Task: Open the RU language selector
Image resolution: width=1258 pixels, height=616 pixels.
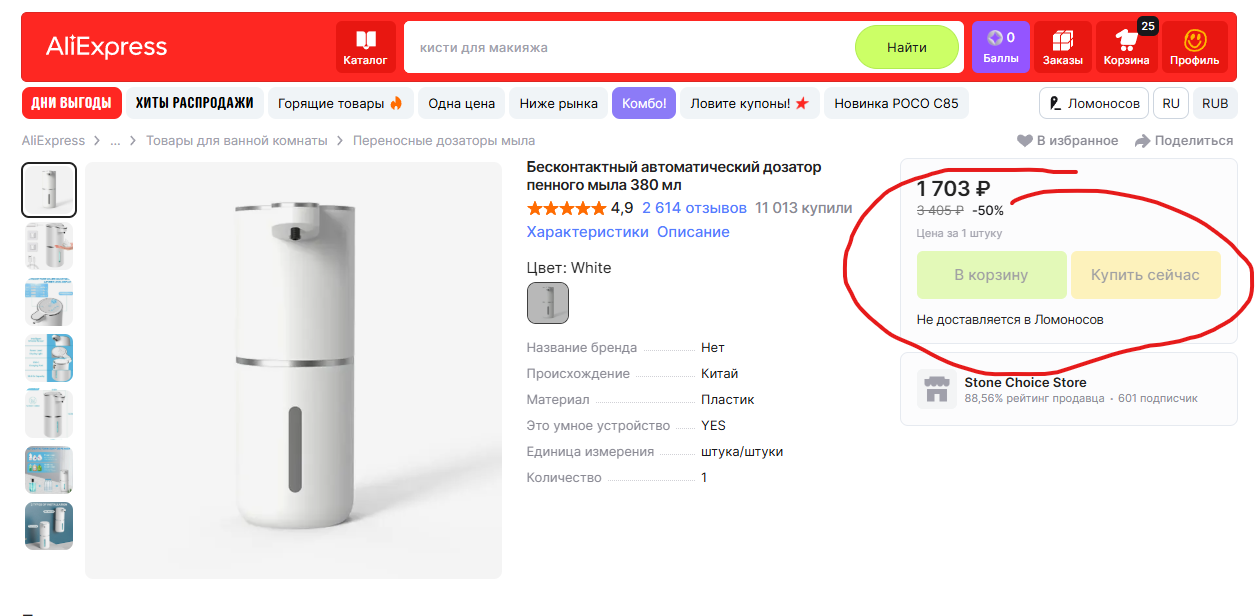Action: (1171, 103)
